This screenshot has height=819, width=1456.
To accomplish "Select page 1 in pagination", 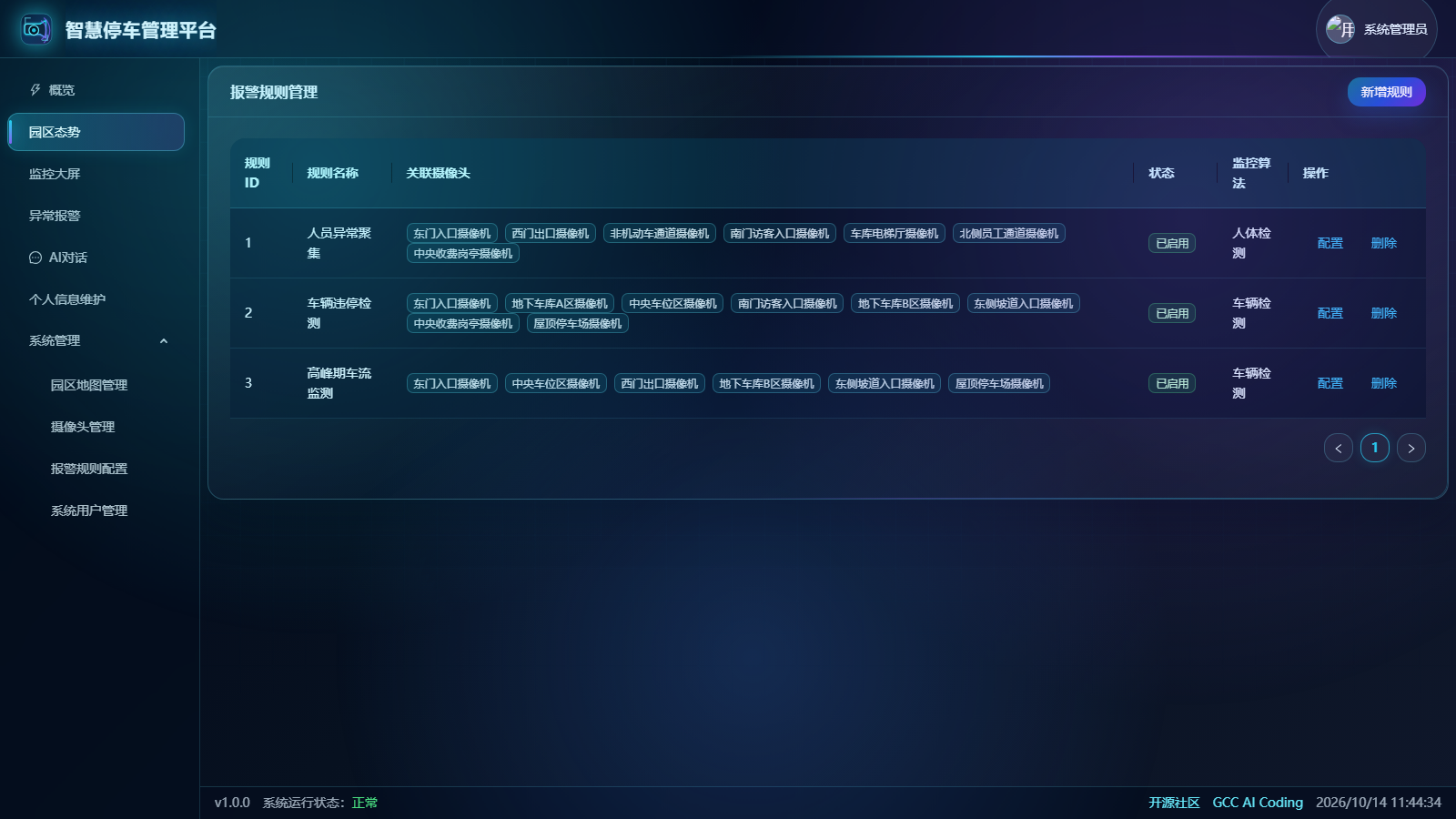I will 1374,448.
